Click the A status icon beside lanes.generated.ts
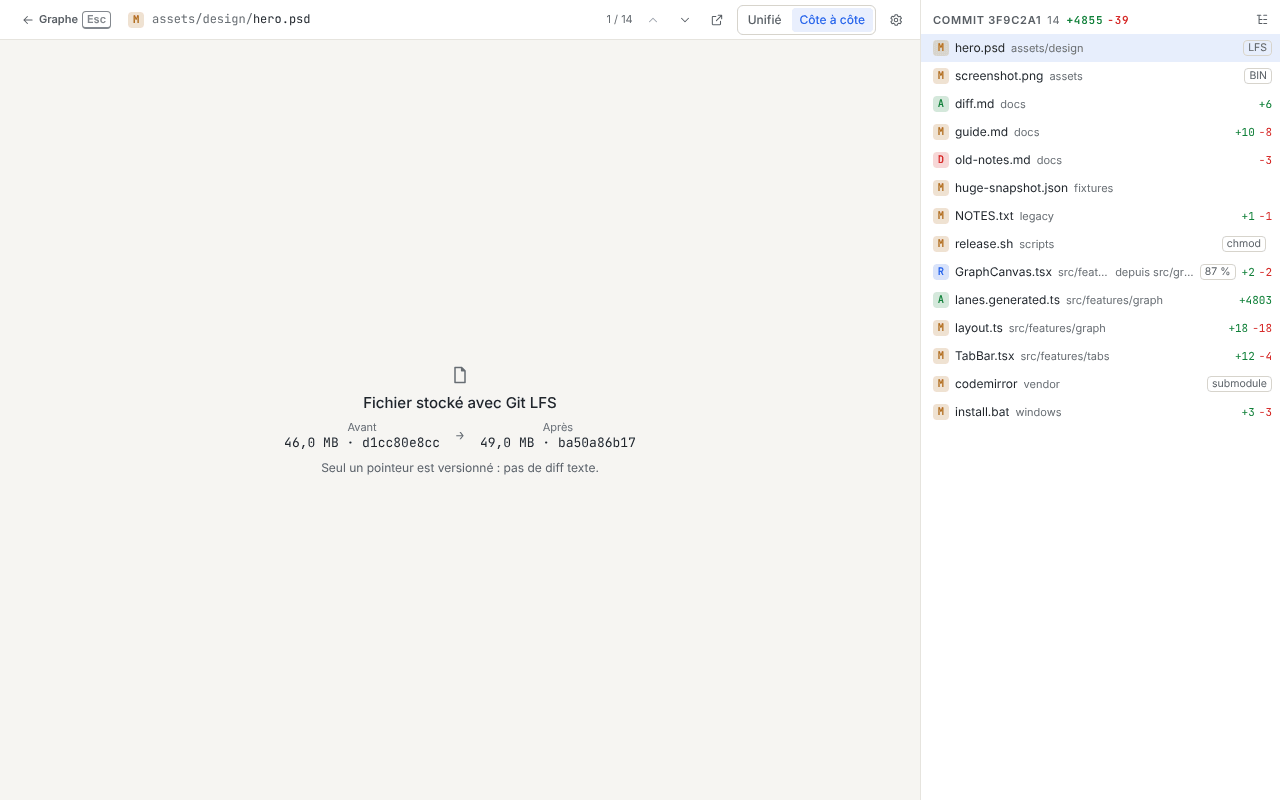This screenshot has height=800, width=1280. click(x=941, y=300)
